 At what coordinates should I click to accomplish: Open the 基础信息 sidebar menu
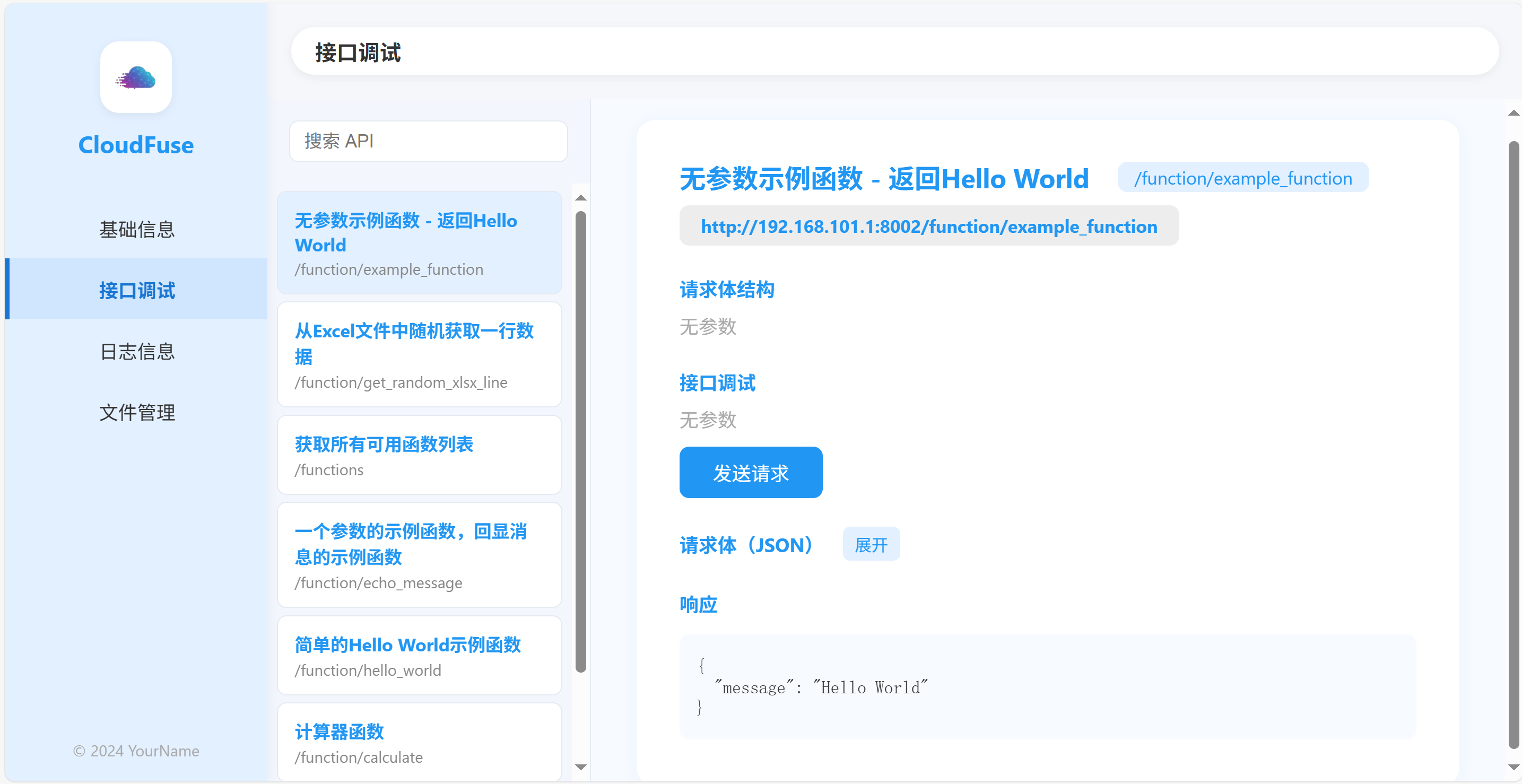(136, 229)
